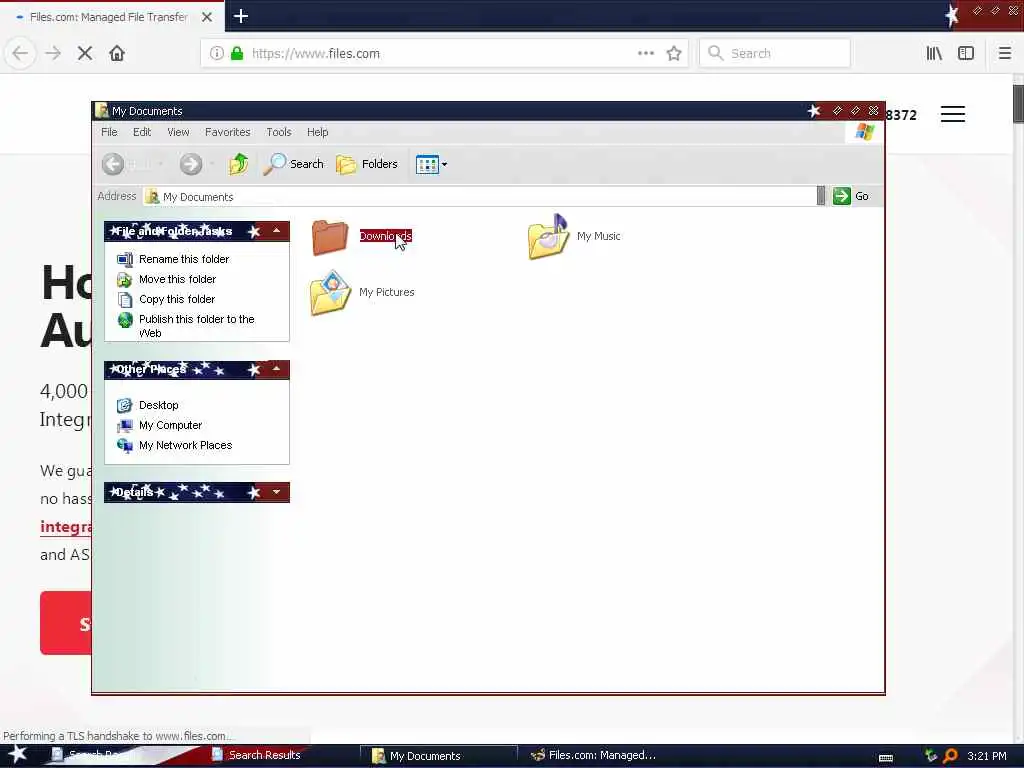The image size is (1024, 768).
Task: Click Rename this folder
Action: (x=184, y=259)
